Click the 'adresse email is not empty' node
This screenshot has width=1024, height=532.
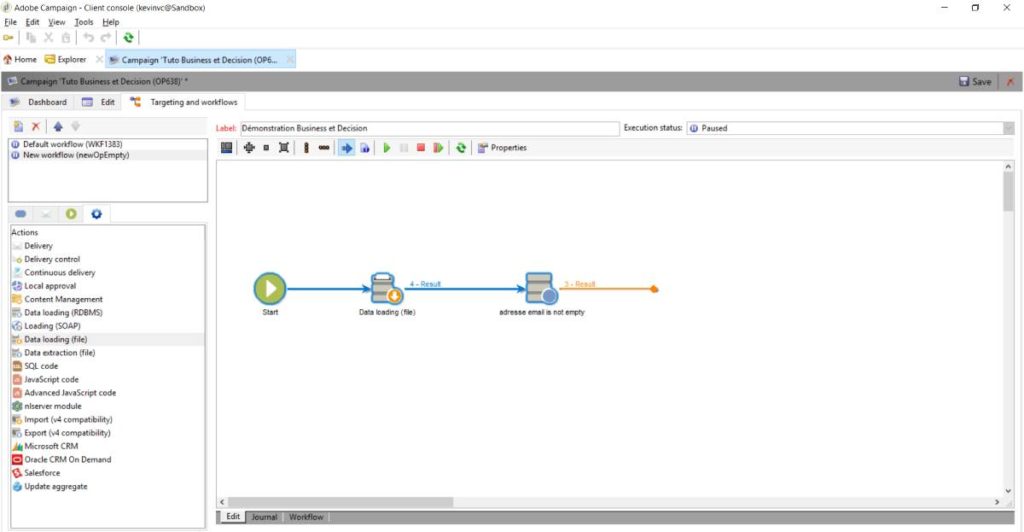click(541, 289)
